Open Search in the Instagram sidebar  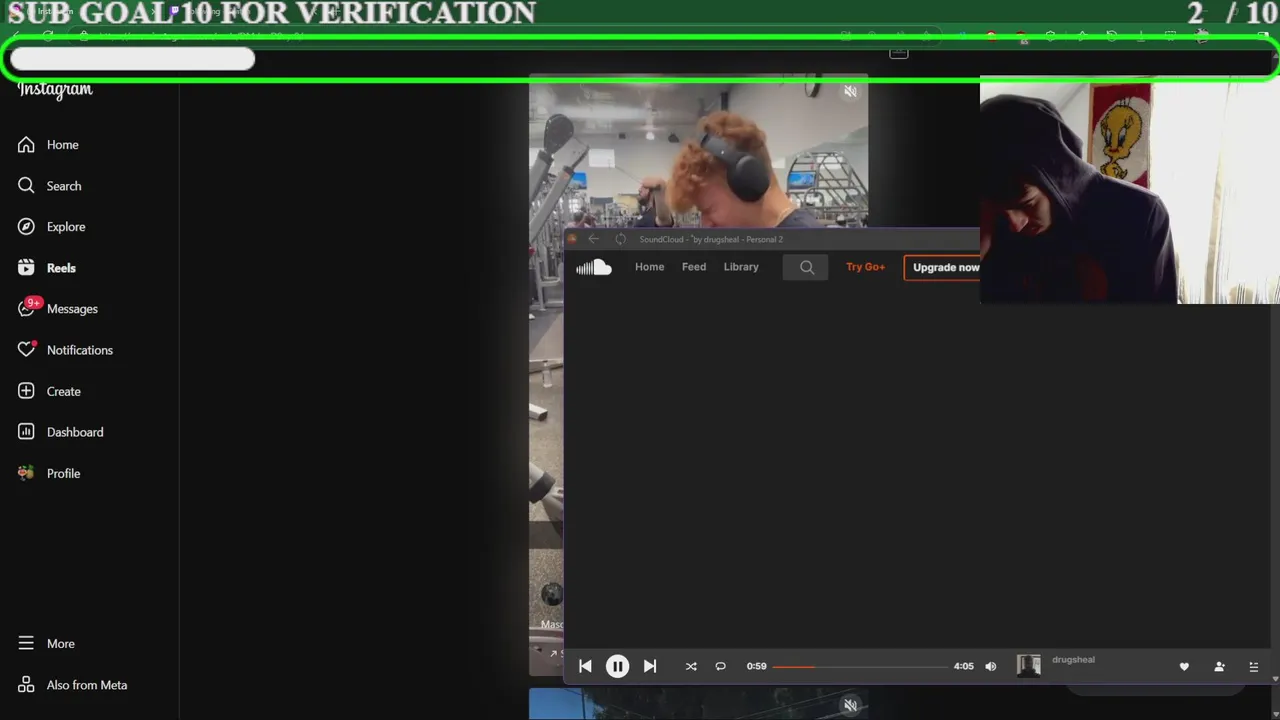pyautogui.click(x=49, y=186)
